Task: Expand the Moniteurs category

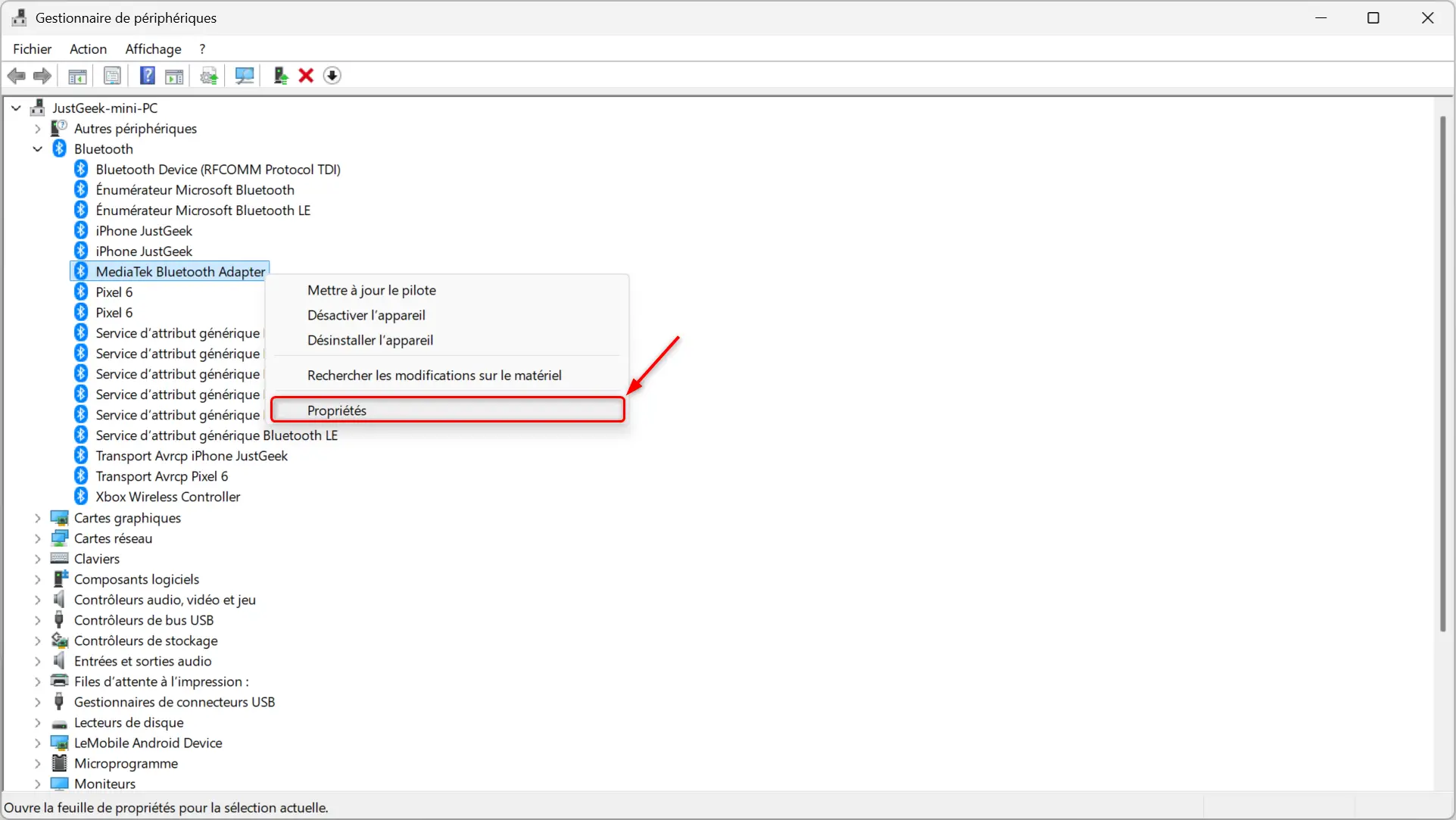Action: point(37,784)
